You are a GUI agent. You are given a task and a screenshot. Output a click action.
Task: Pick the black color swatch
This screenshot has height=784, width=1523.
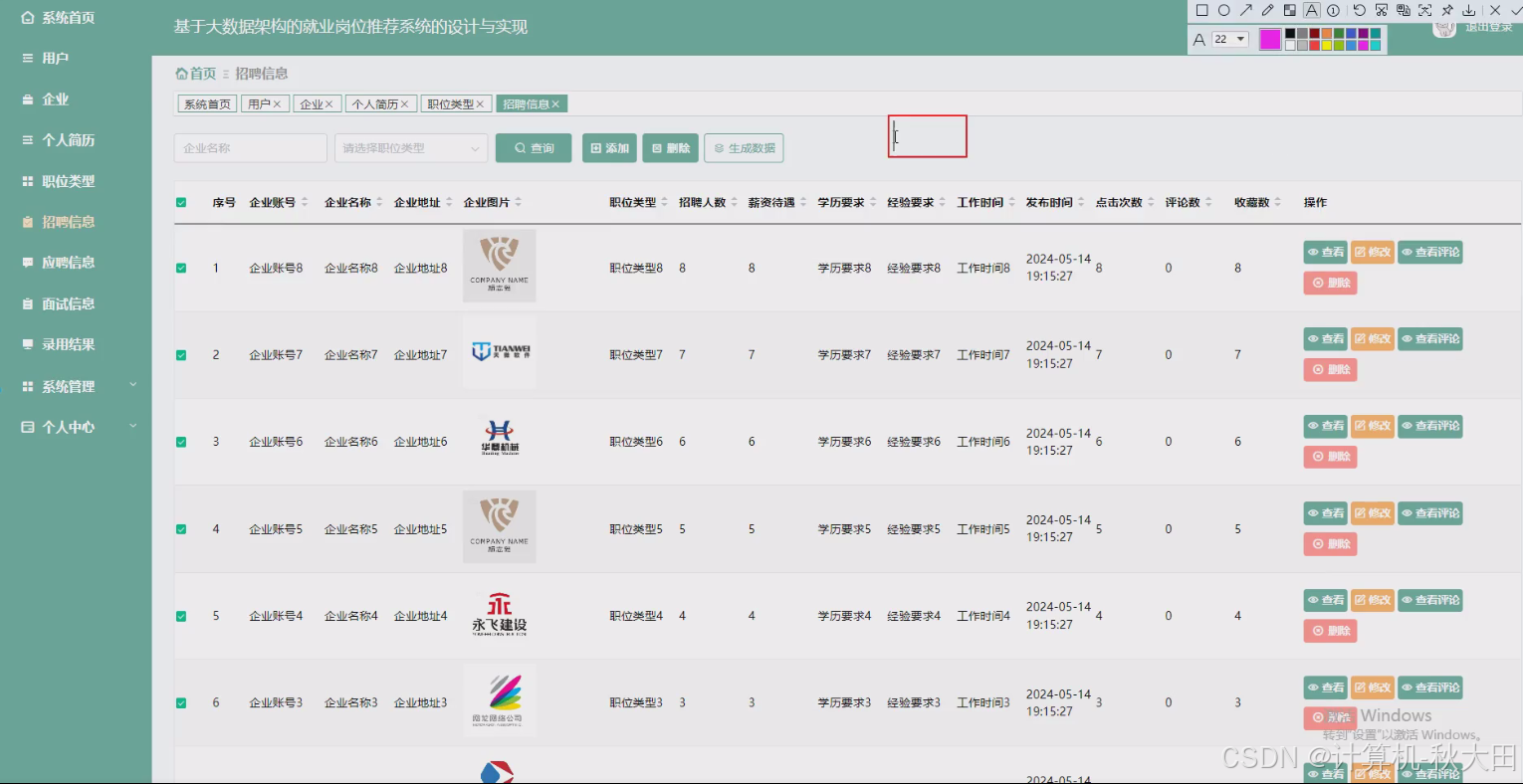tap(1290, 33)
